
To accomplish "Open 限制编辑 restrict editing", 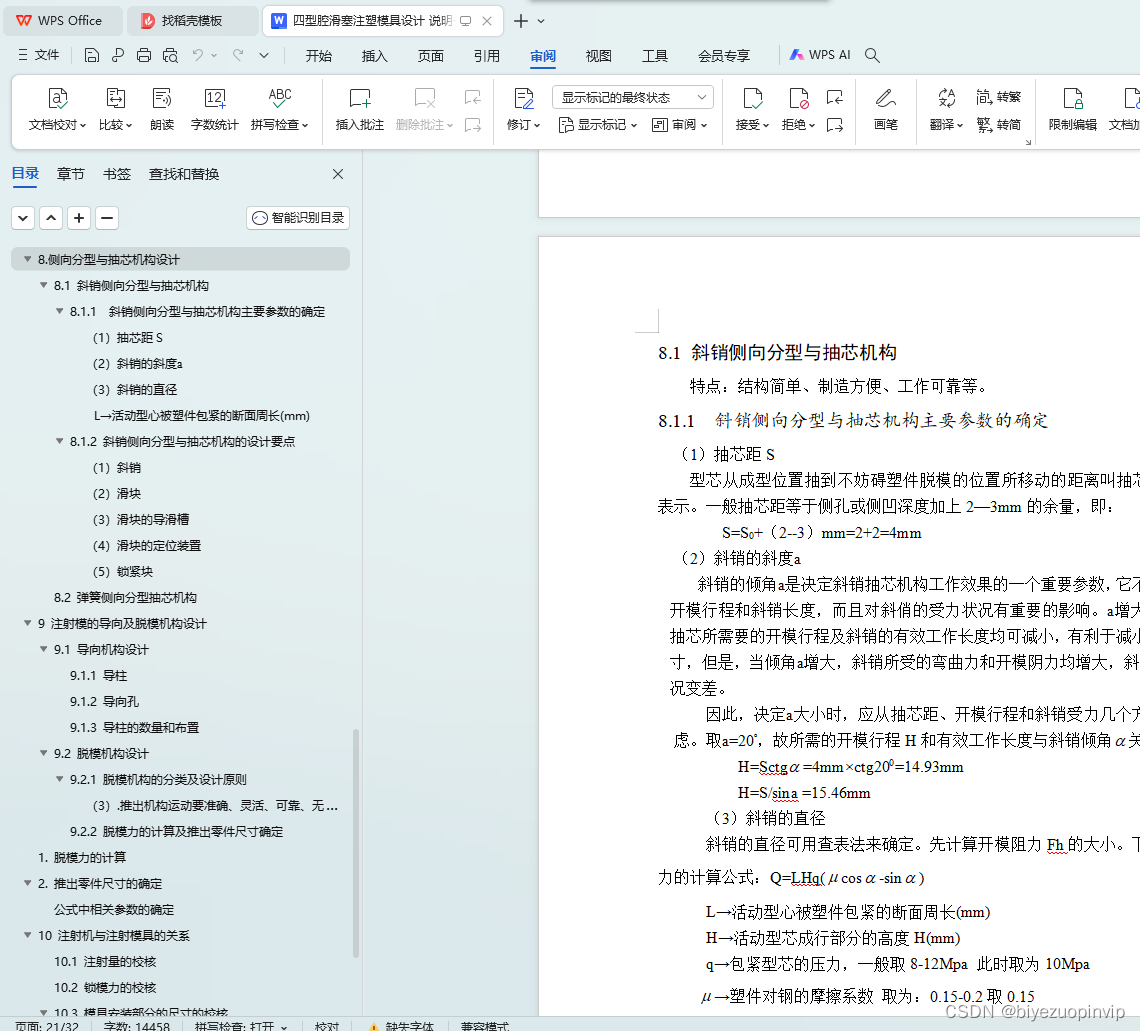I will [x=1073, y=109].
